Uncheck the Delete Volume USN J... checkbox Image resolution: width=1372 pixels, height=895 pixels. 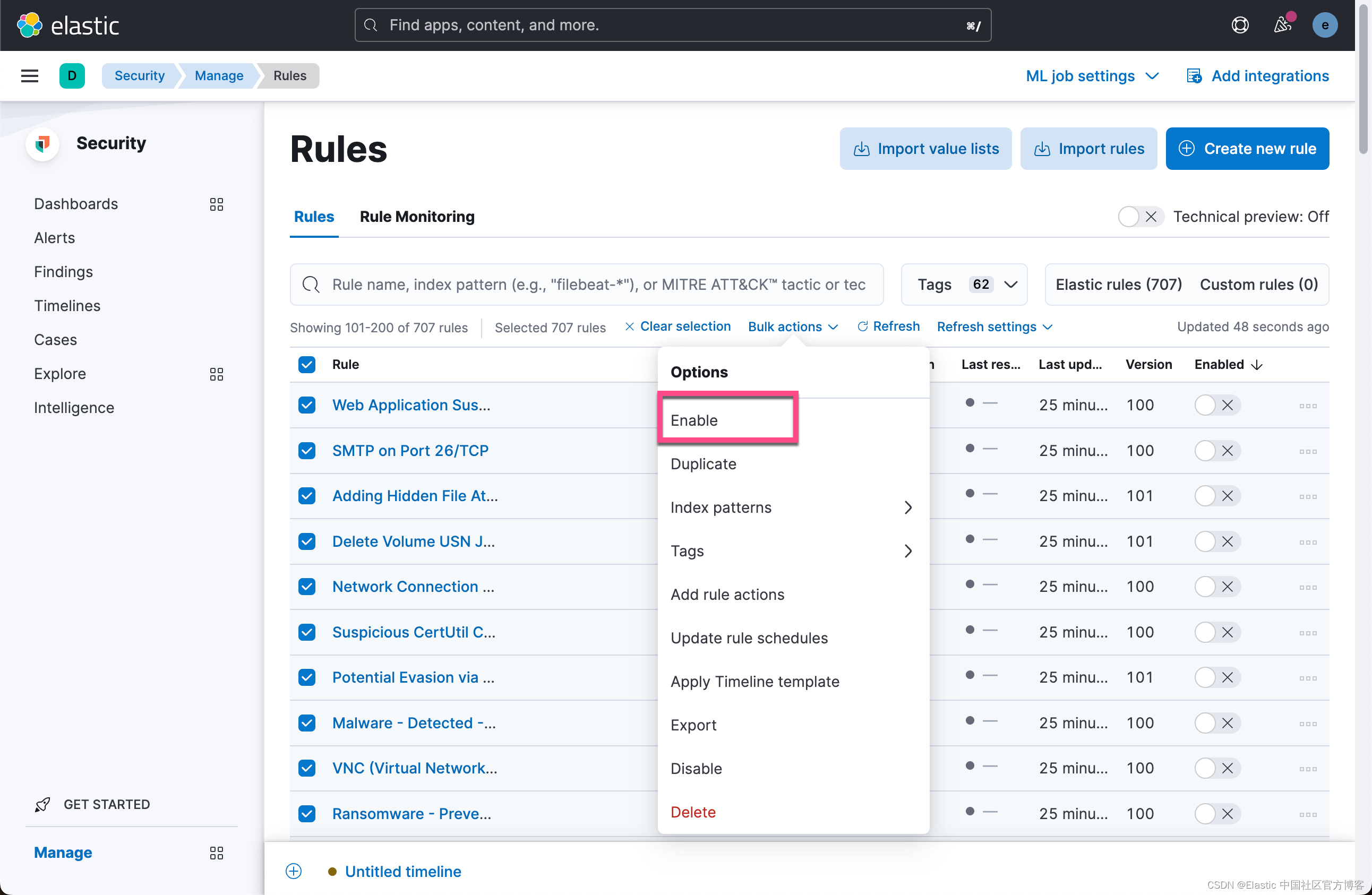pos(307,541)
